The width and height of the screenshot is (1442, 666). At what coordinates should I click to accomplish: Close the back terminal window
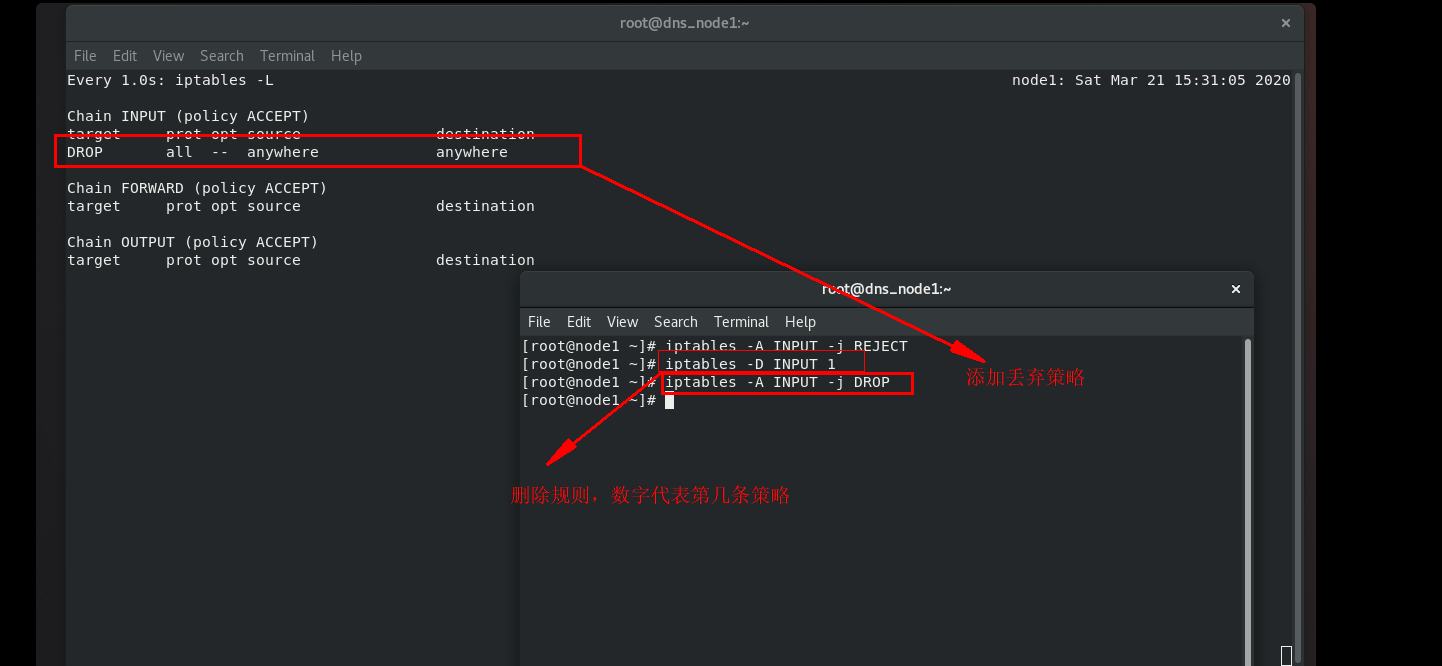(x=1286, y=22)
